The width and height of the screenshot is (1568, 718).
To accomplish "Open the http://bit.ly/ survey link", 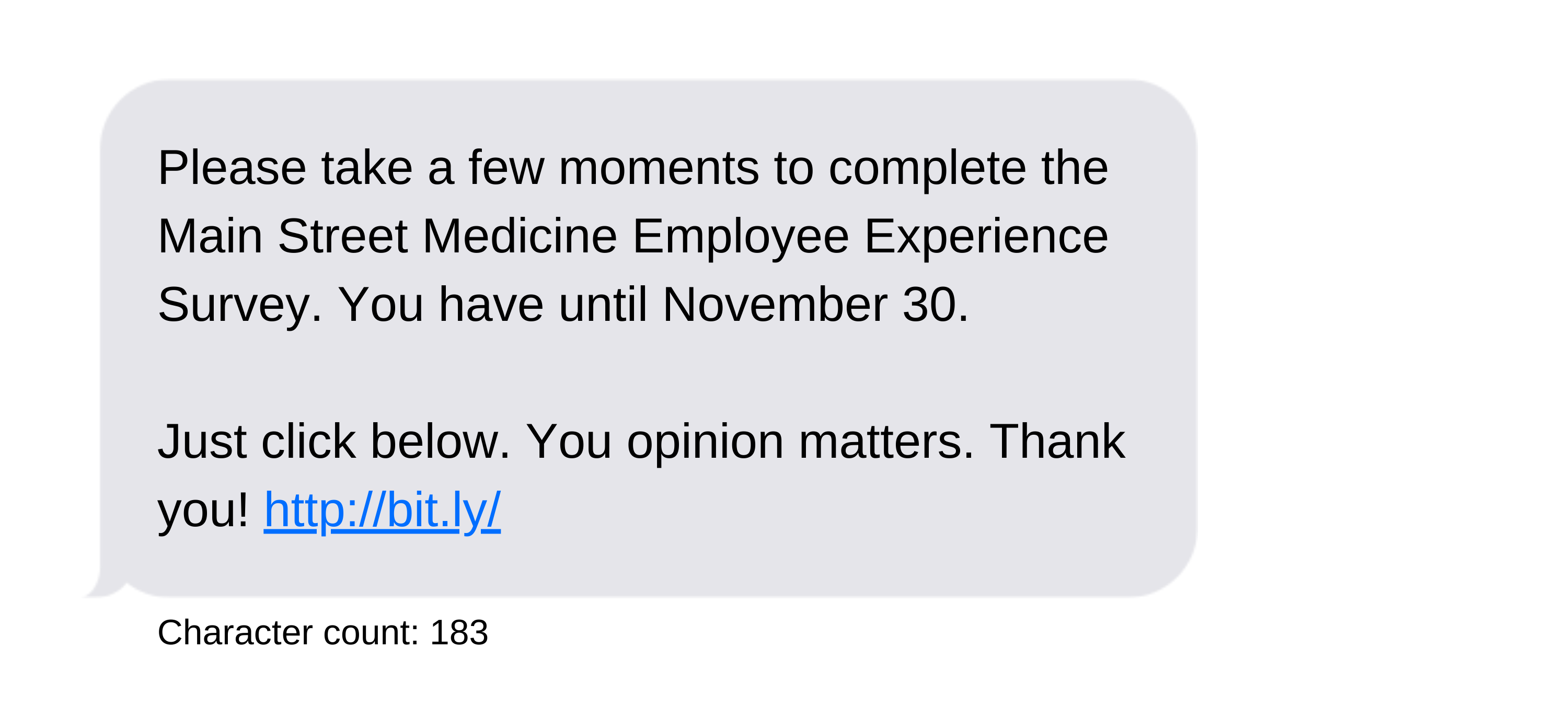I will (x=382, y=510).
